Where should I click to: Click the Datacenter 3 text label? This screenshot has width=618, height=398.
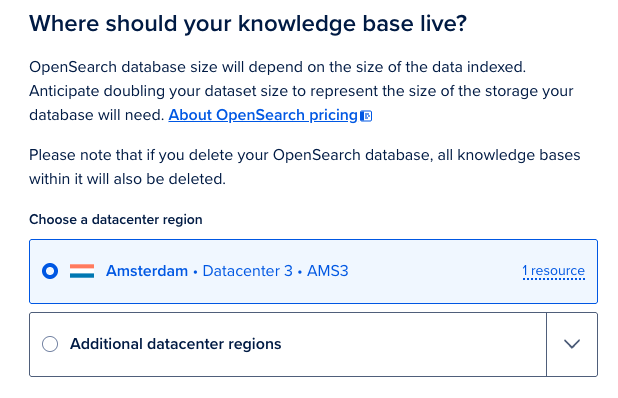(x=248, y=271)
